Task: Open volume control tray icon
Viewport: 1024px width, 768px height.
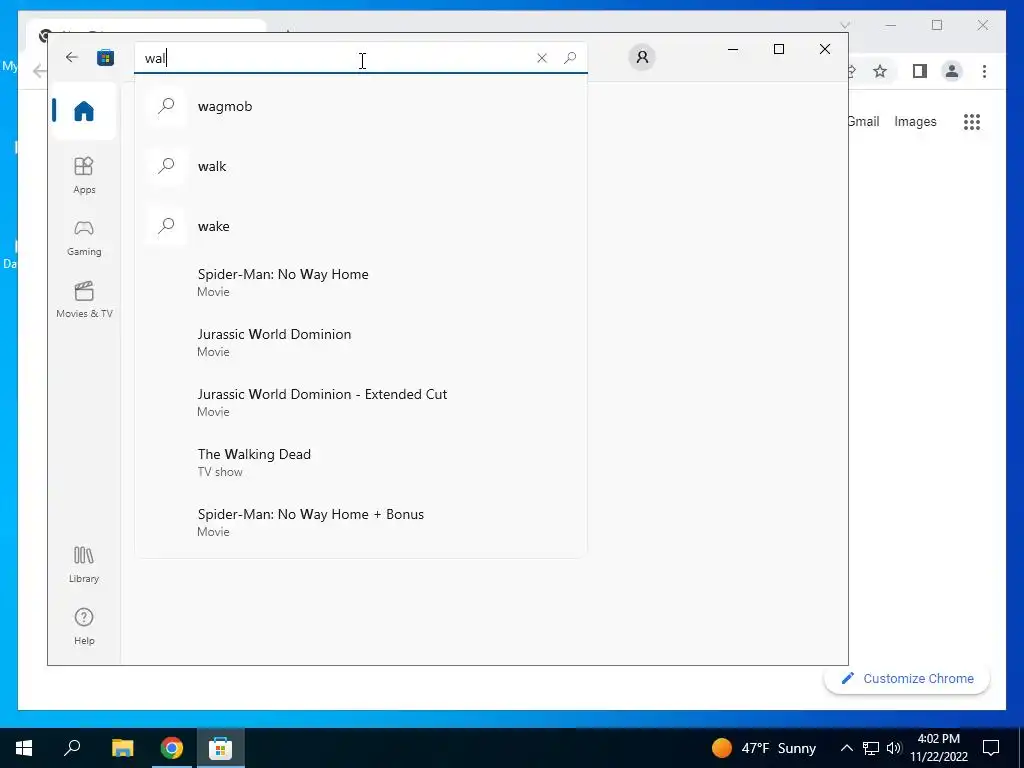Action: (894, 748)
